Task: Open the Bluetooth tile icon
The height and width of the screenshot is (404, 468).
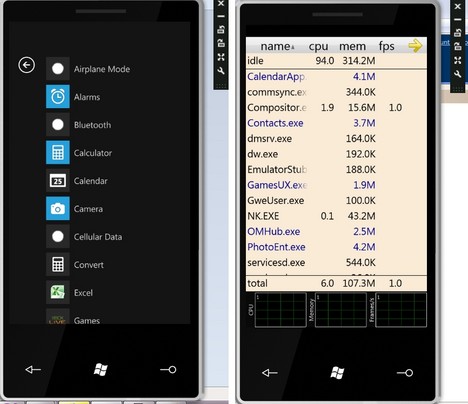Action: tap(58, 125)
